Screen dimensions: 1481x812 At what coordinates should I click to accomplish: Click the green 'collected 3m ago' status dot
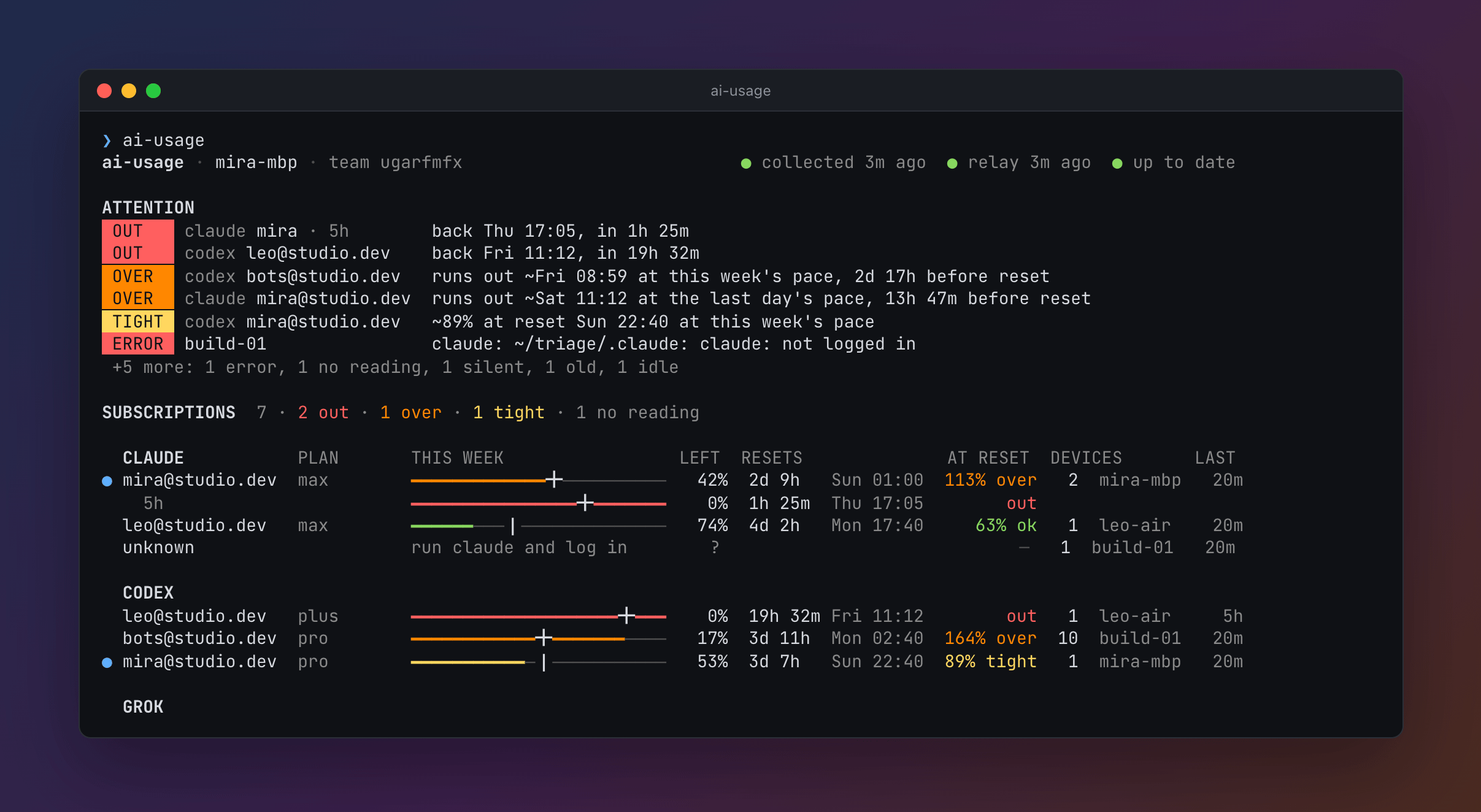coord(746,164)
